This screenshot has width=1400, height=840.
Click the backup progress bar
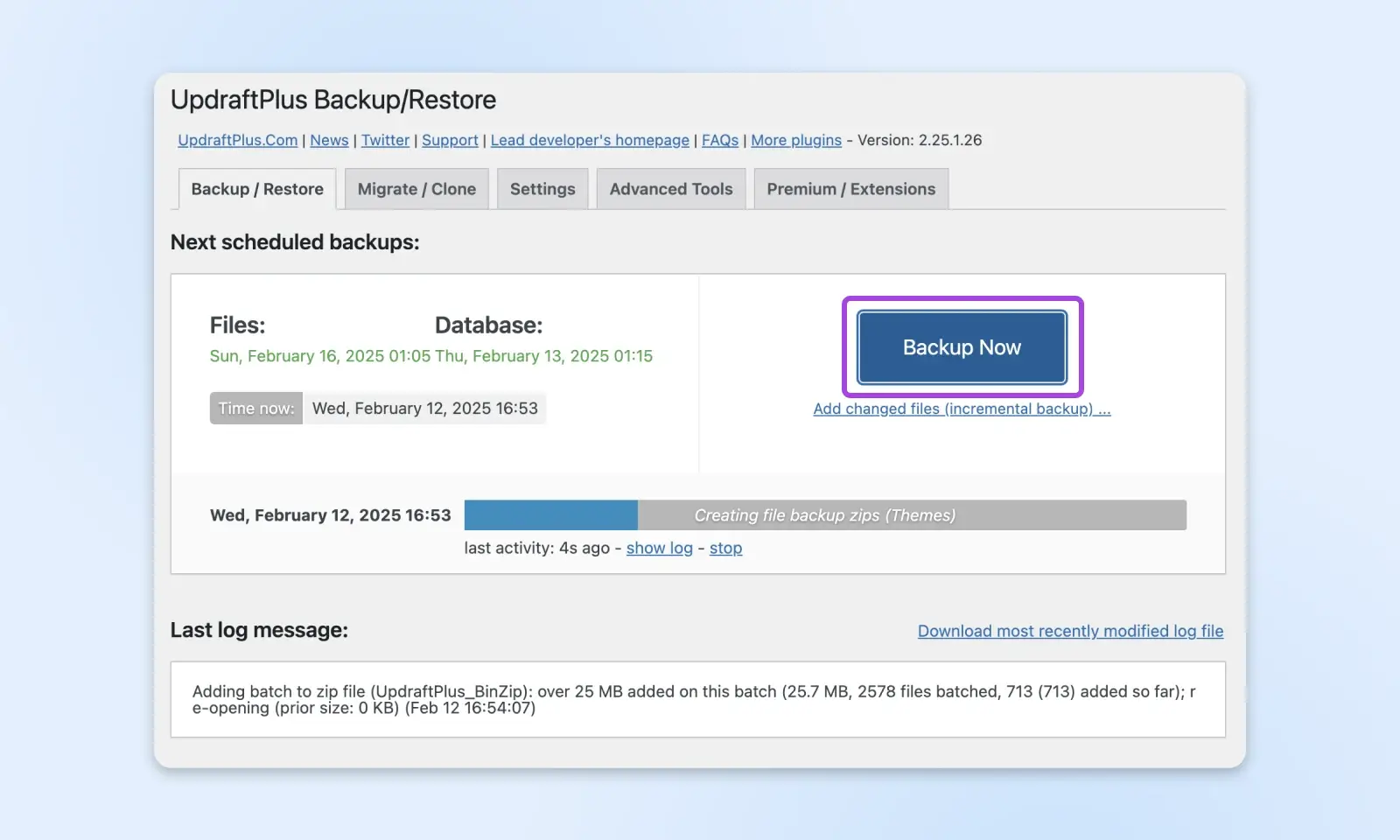(x=824, y=515)
